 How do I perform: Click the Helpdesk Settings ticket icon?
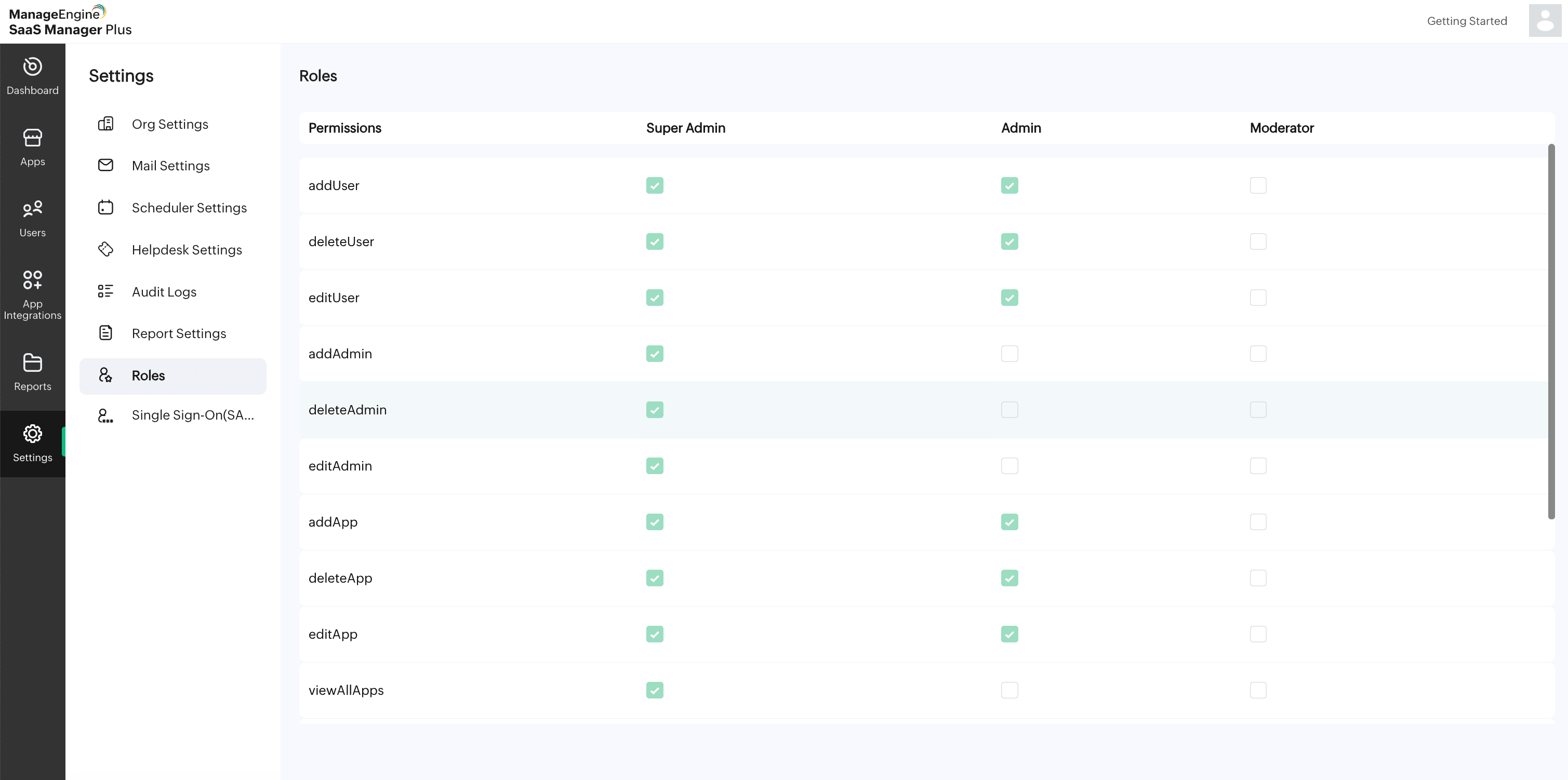pos(105,249)
